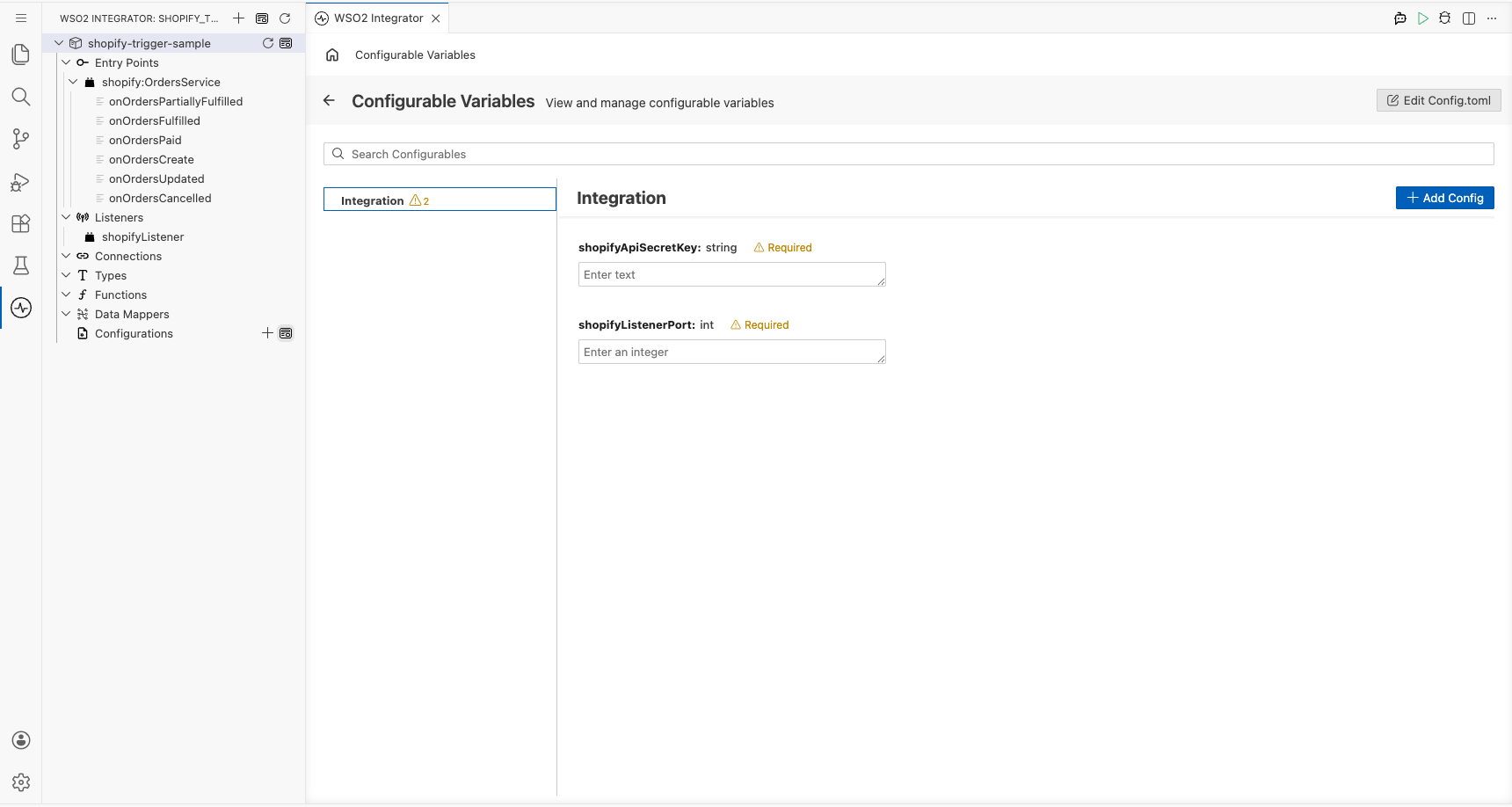
Task: Collapse the shopify-trigger-sample project node
Action: pyautogui.click(x=59, y=43)
